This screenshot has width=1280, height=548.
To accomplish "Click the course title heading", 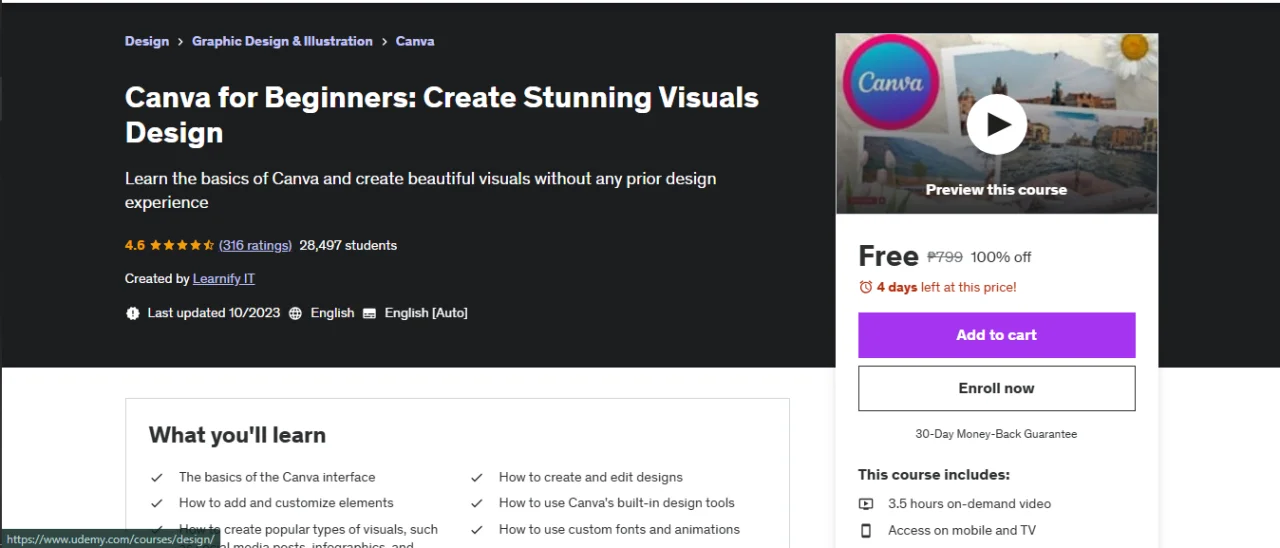I will pyautogui.click(x=442, y=115).
